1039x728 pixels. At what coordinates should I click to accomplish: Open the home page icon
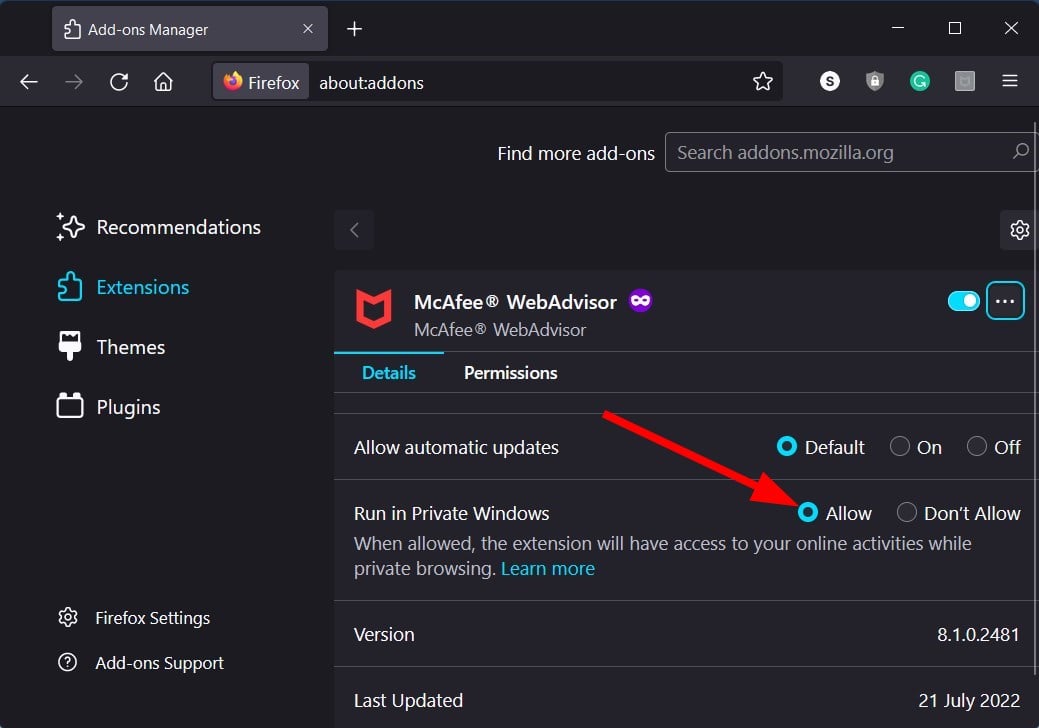[x=163, y=82]
